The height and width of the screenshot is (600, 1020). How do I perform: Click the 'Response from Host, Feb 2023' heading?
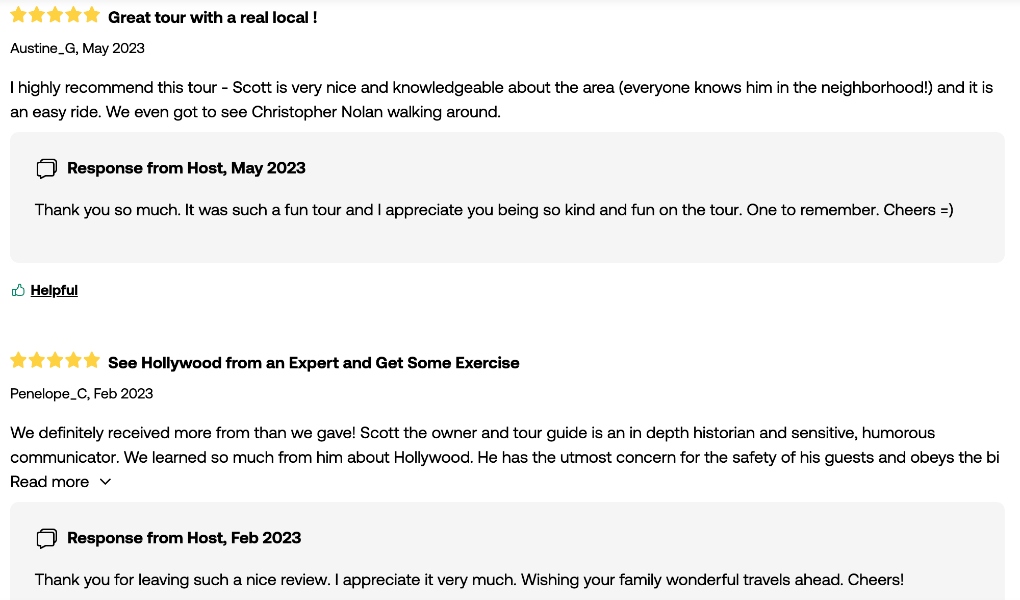pos(184,538)
